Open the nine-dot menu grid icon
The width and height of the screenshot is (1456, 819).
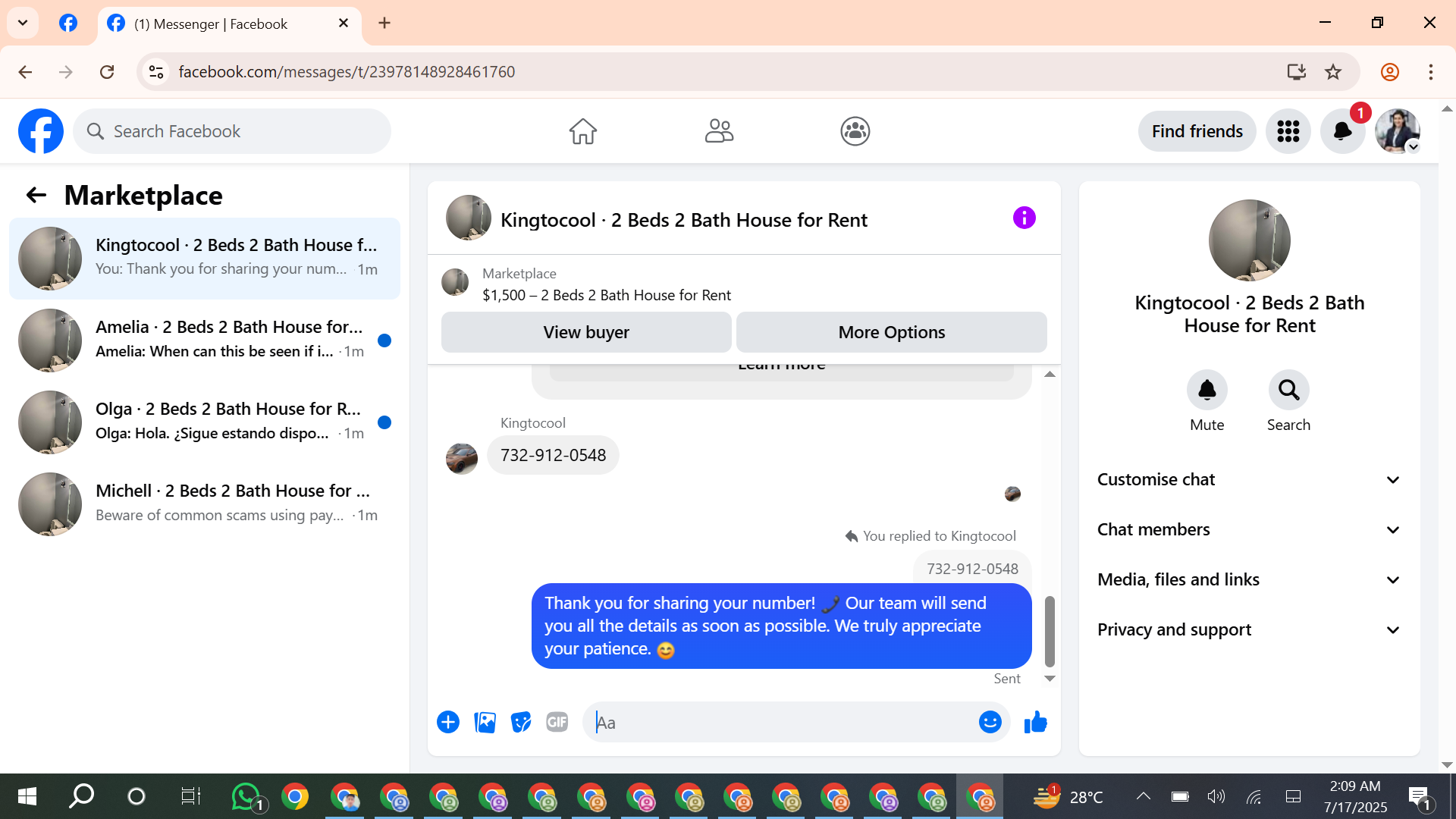pos(1288,131)
